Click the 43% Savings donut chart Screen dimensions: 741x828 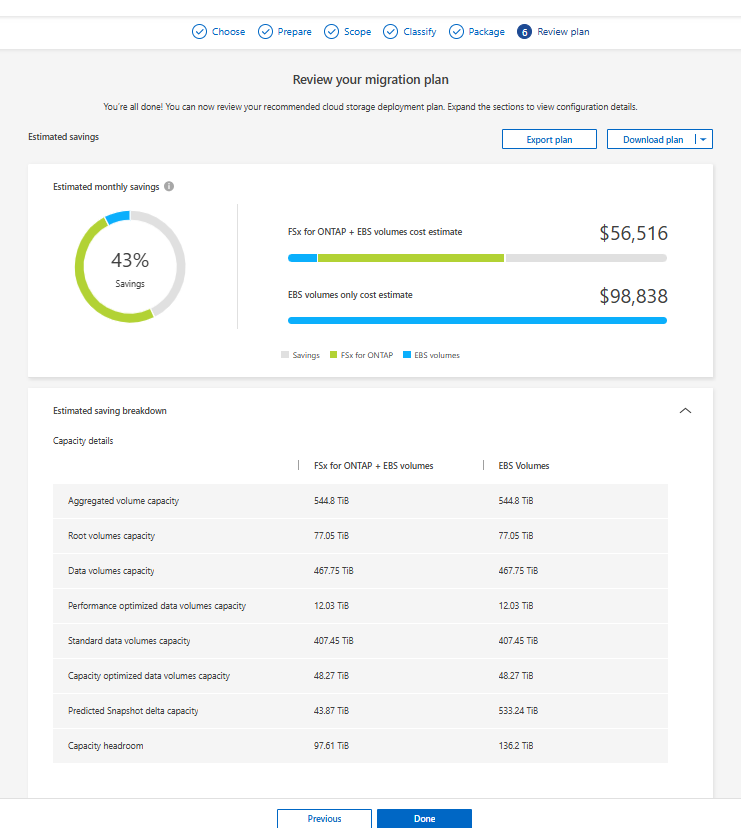tap(130, 266)
